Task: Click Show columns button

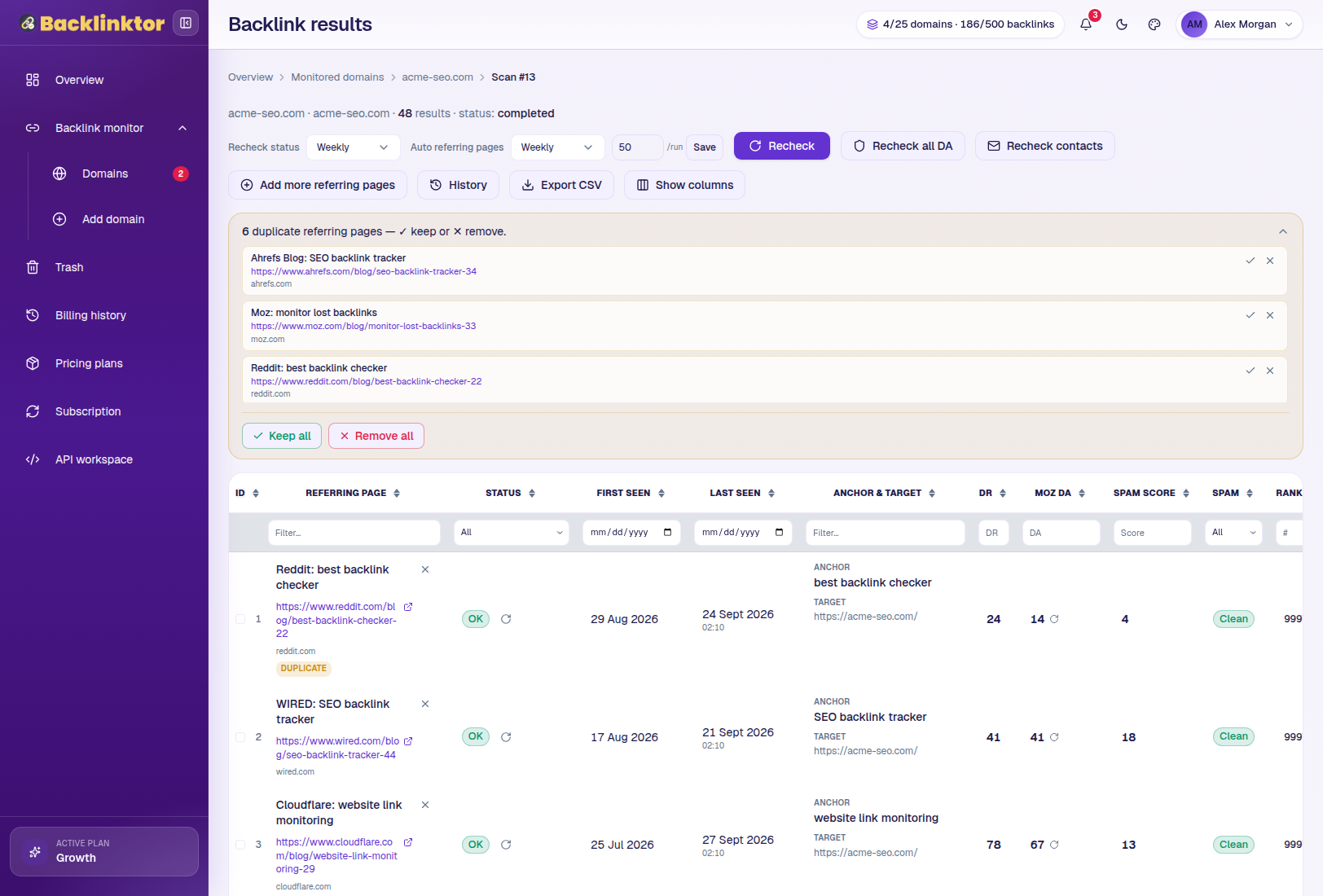Action: pyautogui.click(x=684, y=185)
